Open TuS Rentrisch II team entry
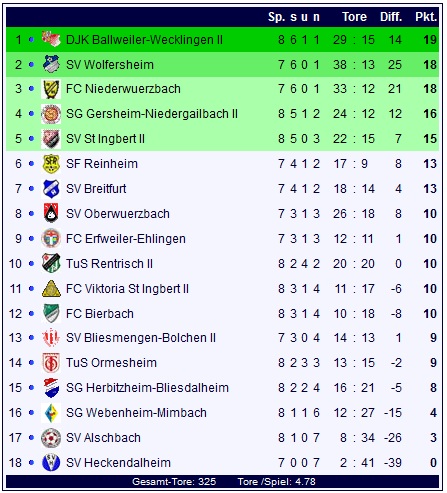447x493 pixels. pos(109,264)
